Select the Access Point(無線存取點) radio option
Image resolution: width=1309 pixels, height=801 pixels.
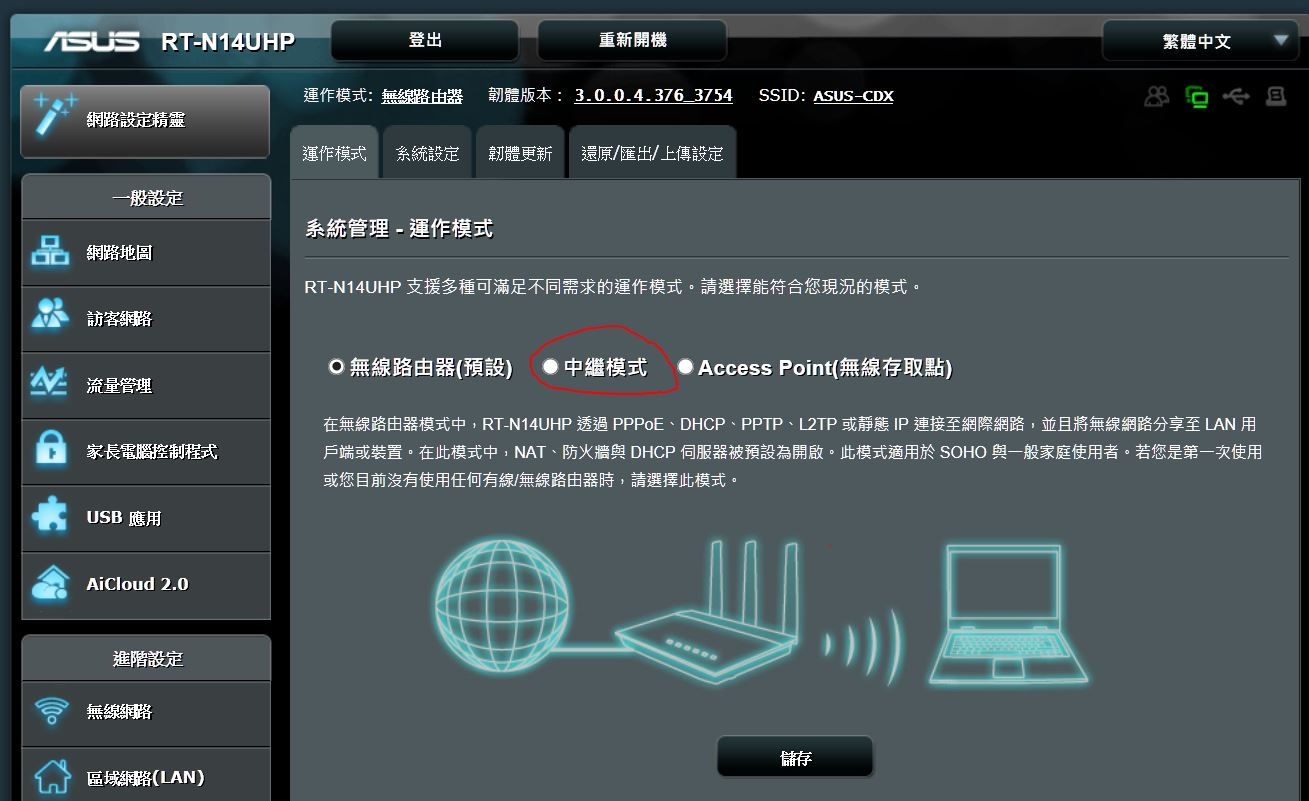point(685,367)
